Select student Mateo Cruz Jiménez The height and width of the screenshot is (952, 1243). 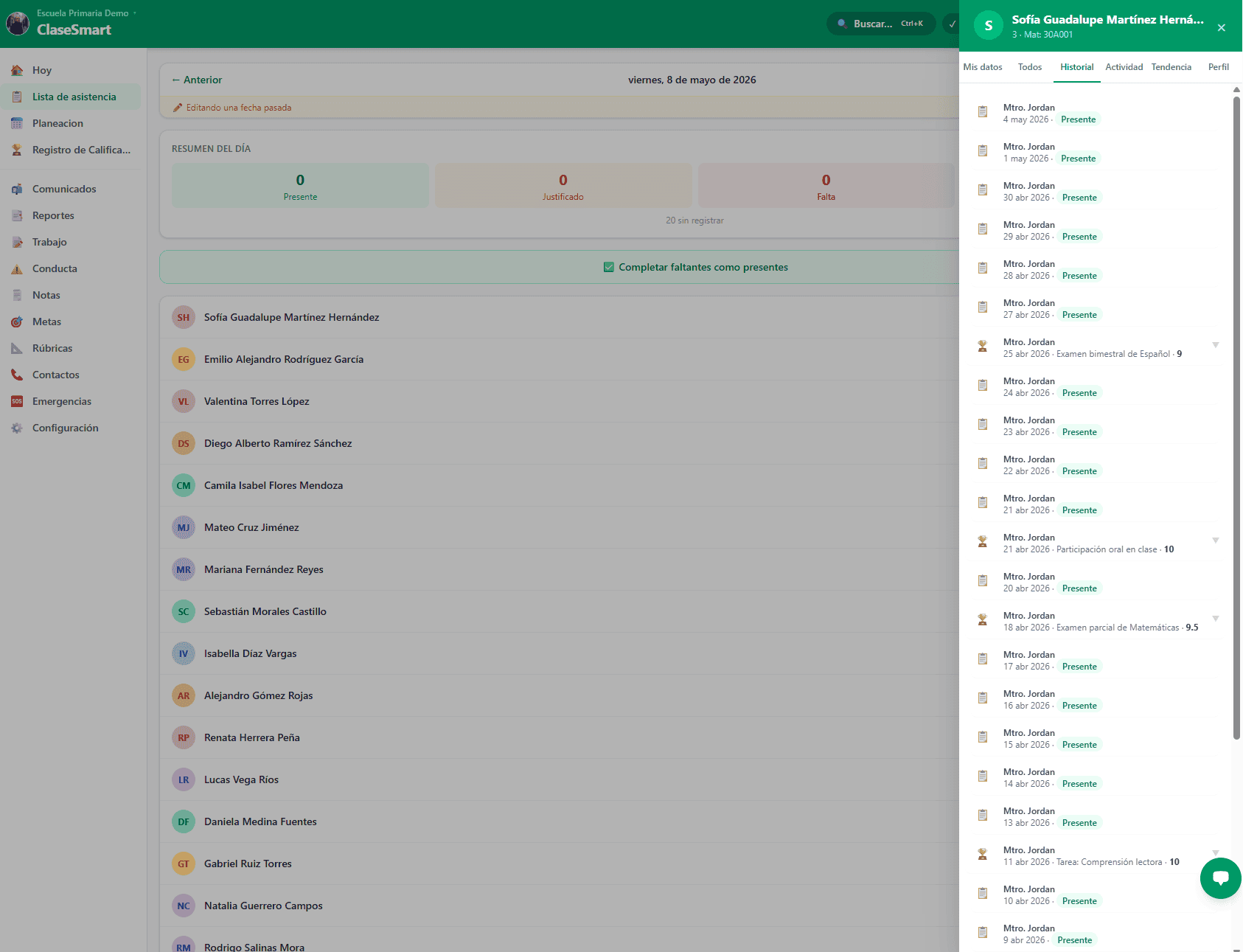[559, 527]
